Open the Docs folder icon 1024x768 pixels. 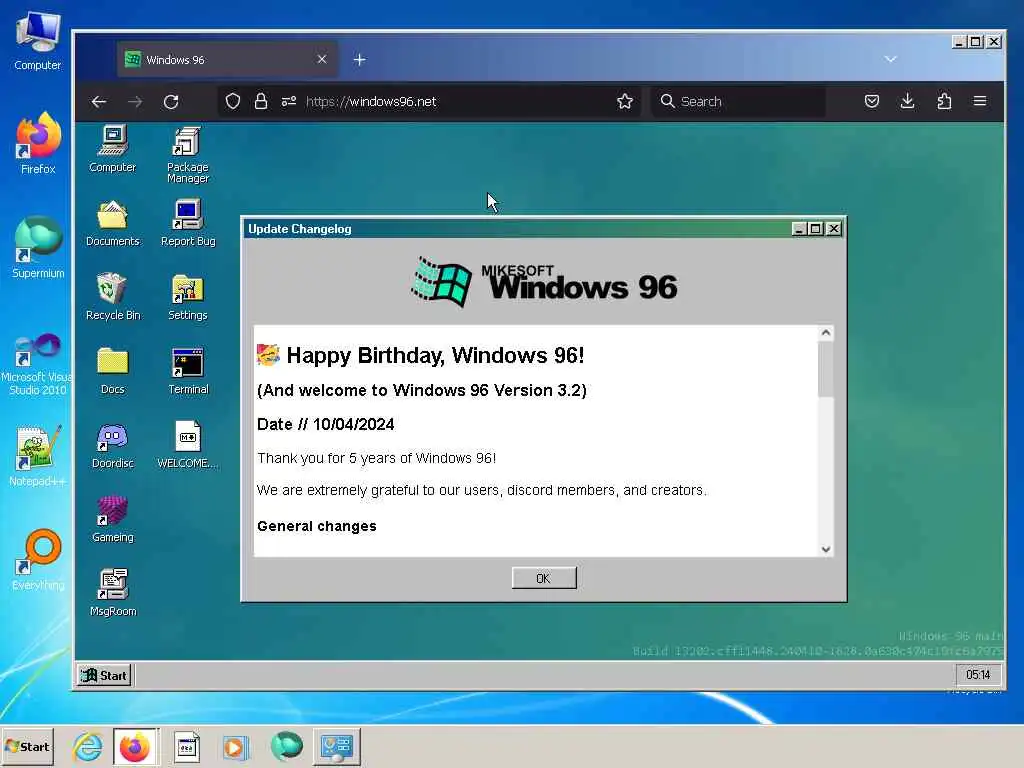pos(112,371)
